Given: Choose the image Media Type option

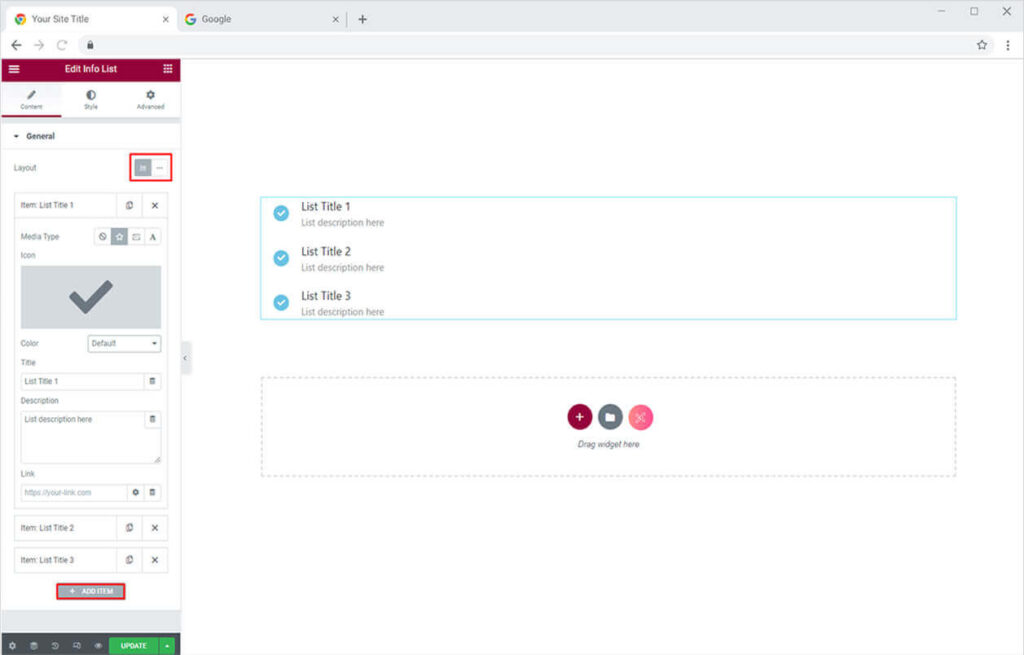Looking at the screenshot, I should 136,237.
